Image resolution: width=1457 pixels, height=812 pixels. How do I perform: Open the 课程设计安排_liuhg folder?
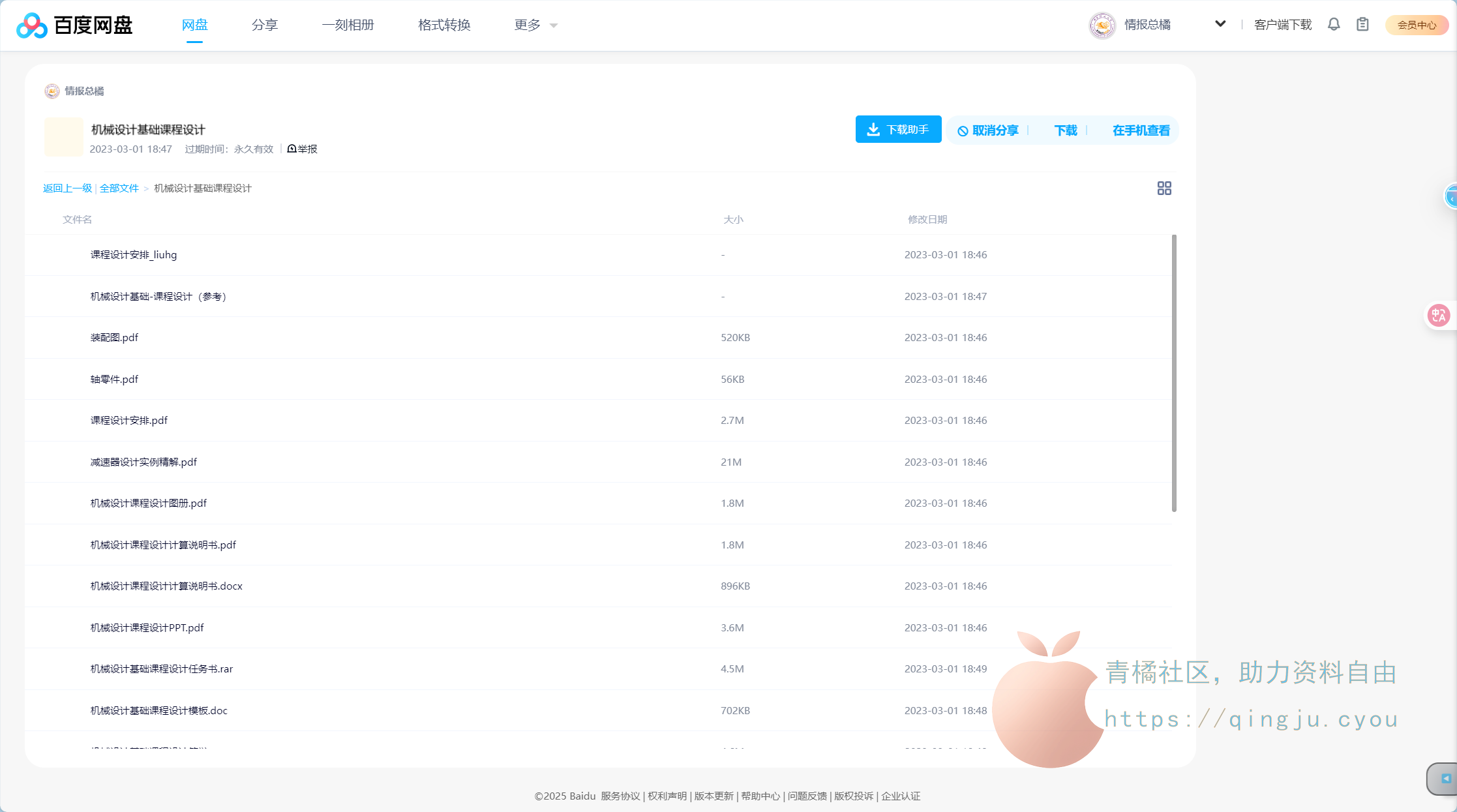coord(134,255)
